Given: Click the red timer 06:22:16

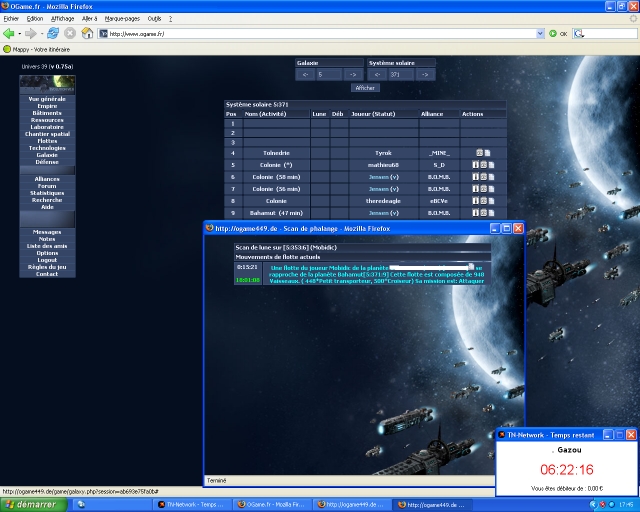Looking at the screenshot, I should [x=567, y=470].
